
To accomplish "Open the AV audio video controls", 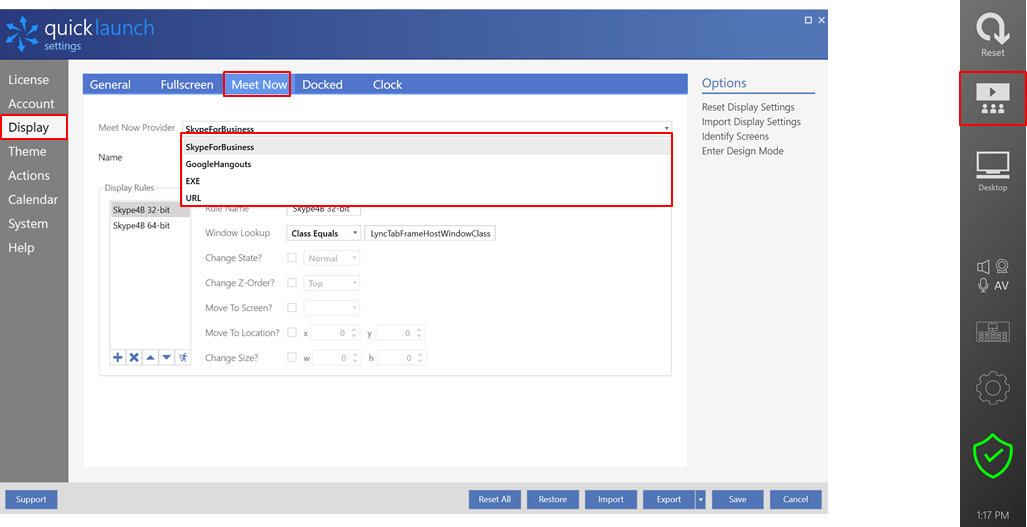I will tap(992, 276).
